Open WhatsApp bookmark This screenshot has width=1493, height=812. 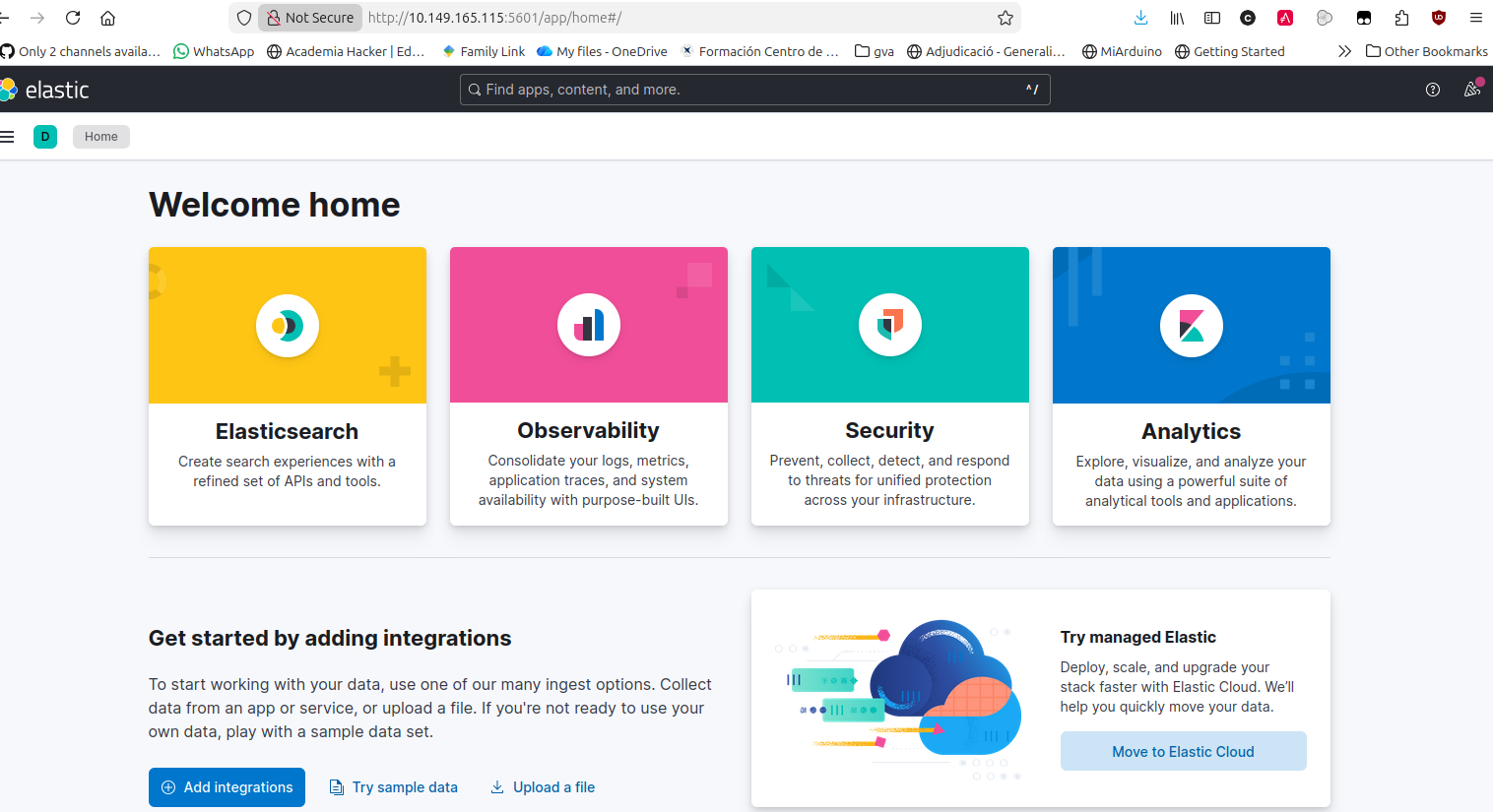pyautogui.click(x=214, y=51)
